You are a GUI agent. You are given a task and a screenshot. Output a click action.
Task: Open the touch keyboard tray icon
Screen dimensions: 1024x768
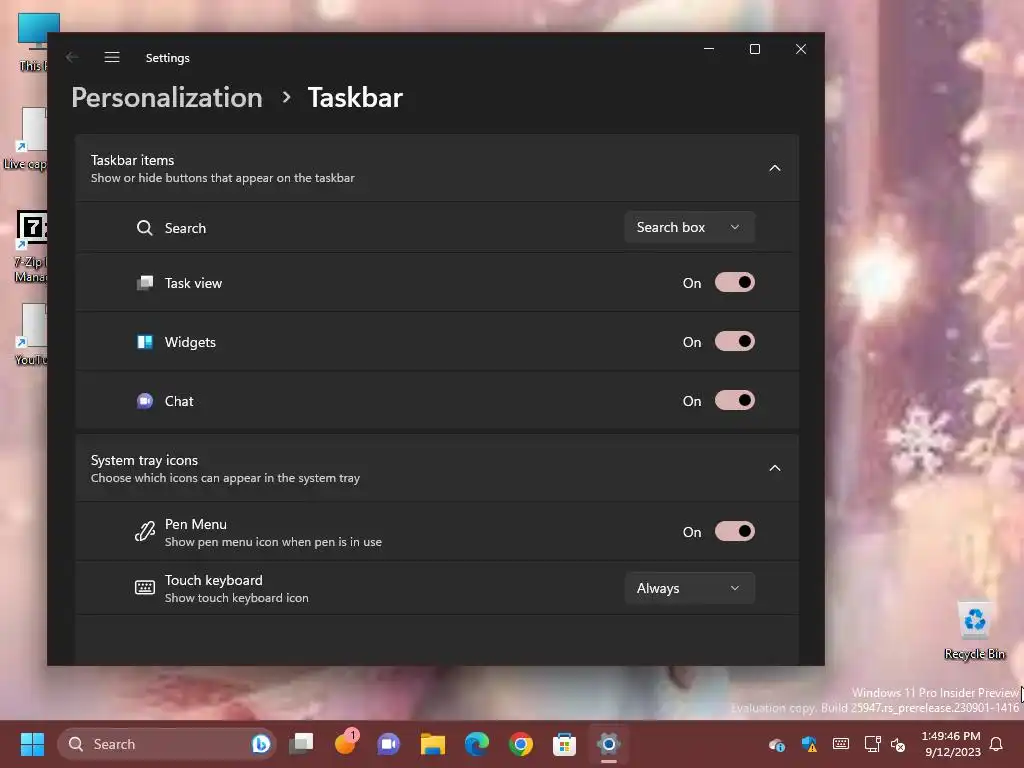pos(841,744)
